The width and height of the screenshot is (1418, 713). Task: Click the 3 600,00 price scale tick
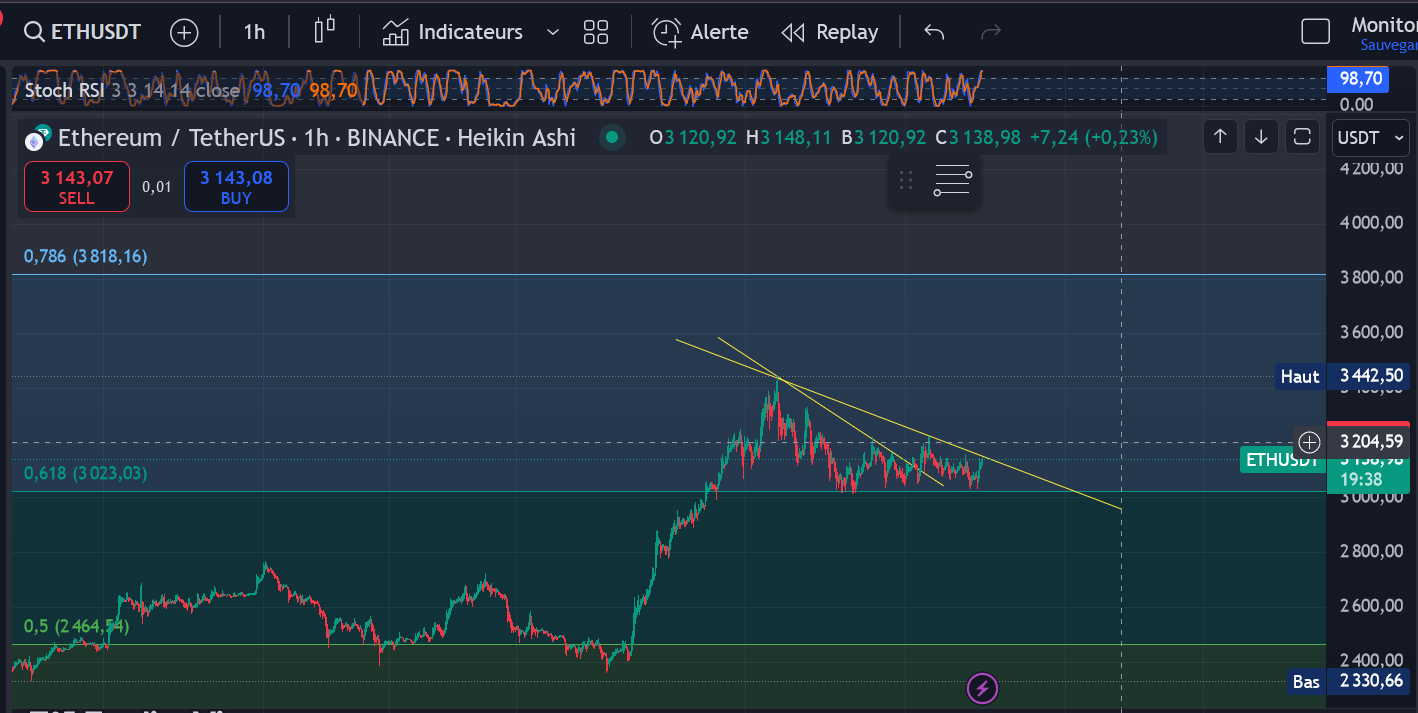(1371, 332)
